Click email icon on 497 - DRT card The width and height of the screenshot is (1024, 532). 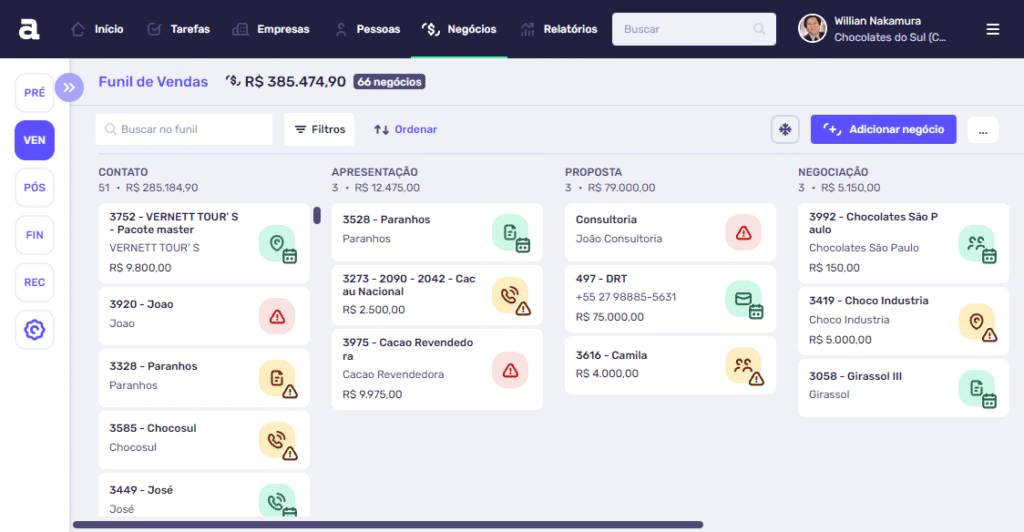click(744, 300)
